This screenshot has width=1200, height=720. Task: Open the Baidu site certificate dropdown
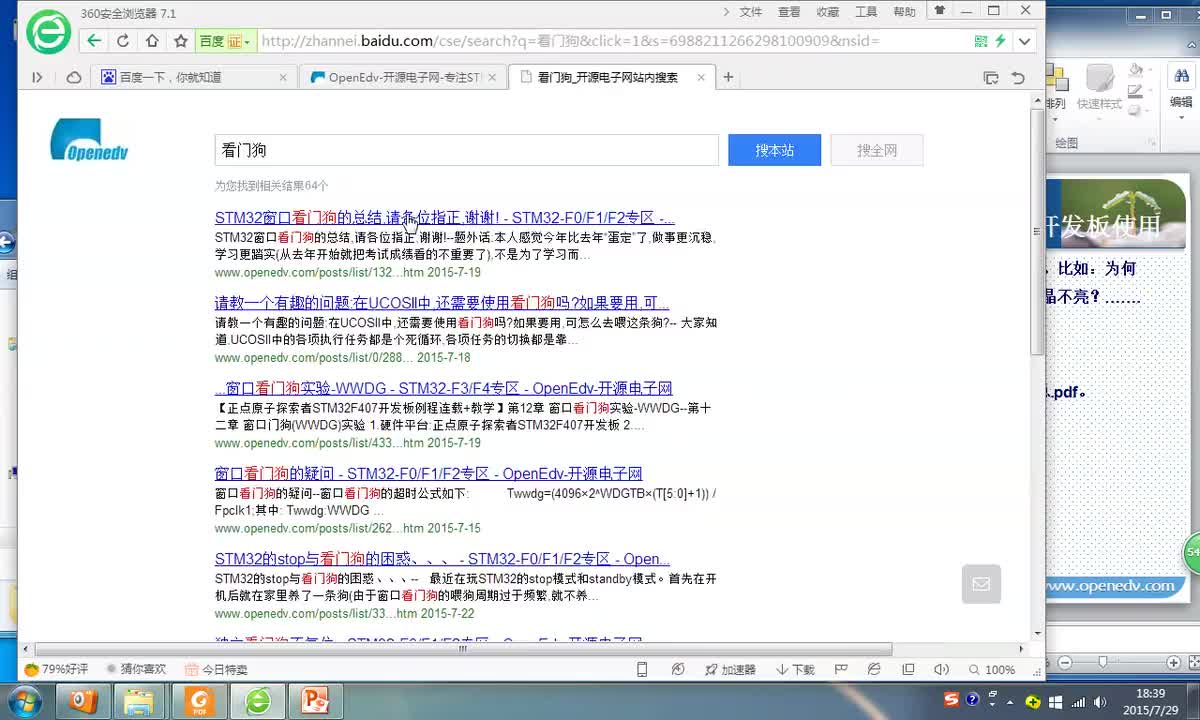226,41
